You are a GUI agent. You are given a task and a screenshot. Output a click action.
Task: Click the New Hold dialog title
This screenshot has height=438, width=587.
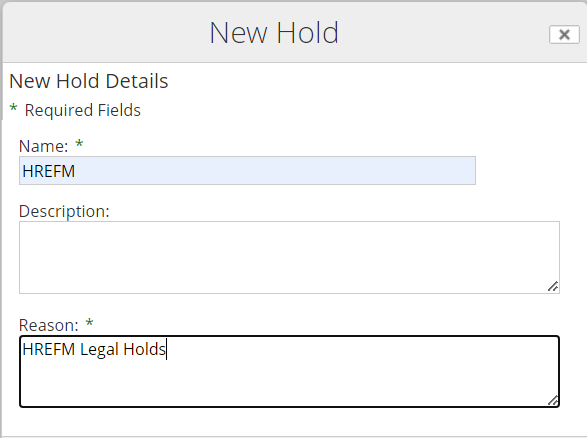274,33
